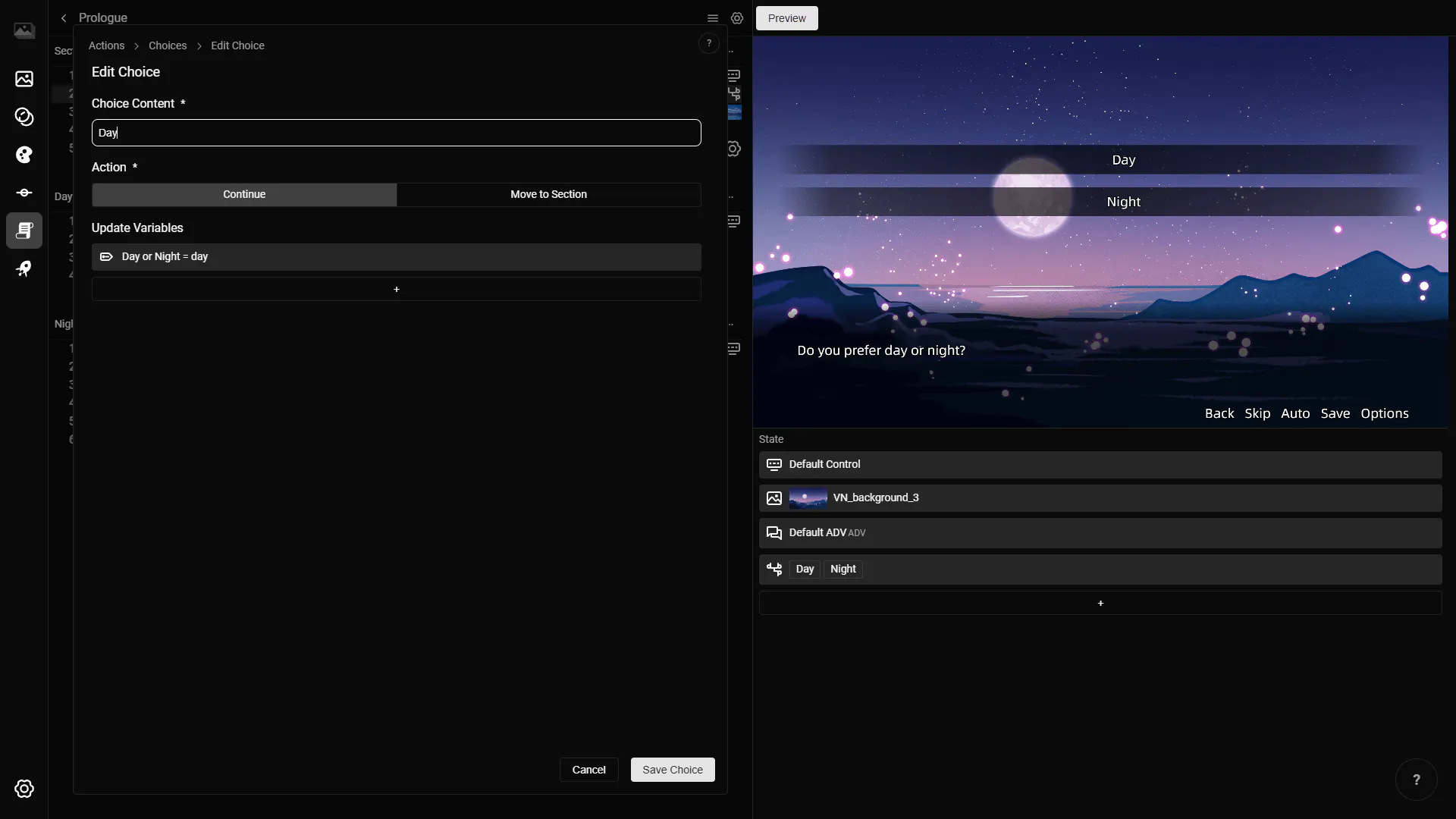Click the VN_background_3 thumbnail image
This screenshot has width=1456, height=819.
click(808, 498)
